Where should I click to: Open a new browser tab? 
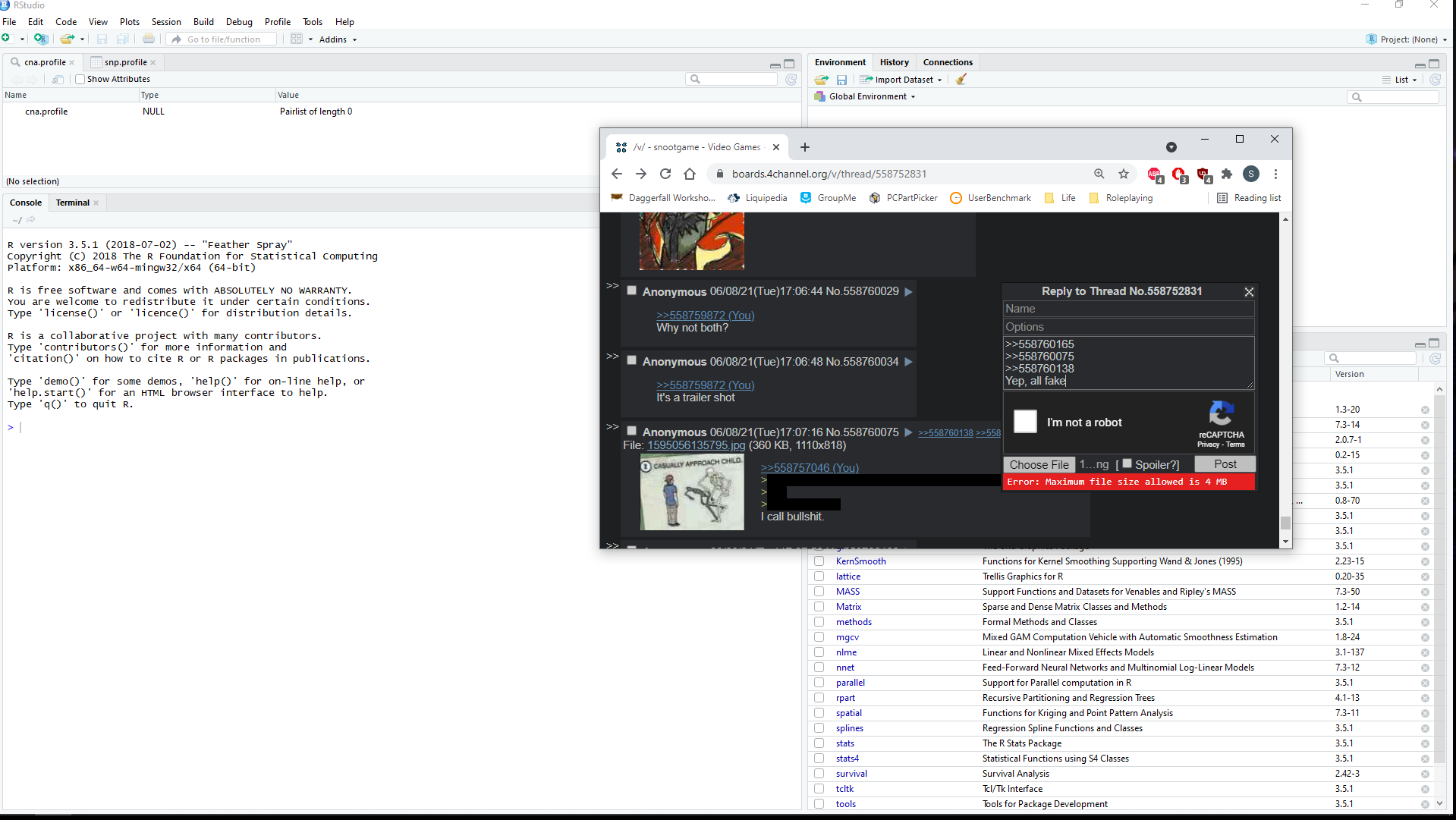point(805,147)
